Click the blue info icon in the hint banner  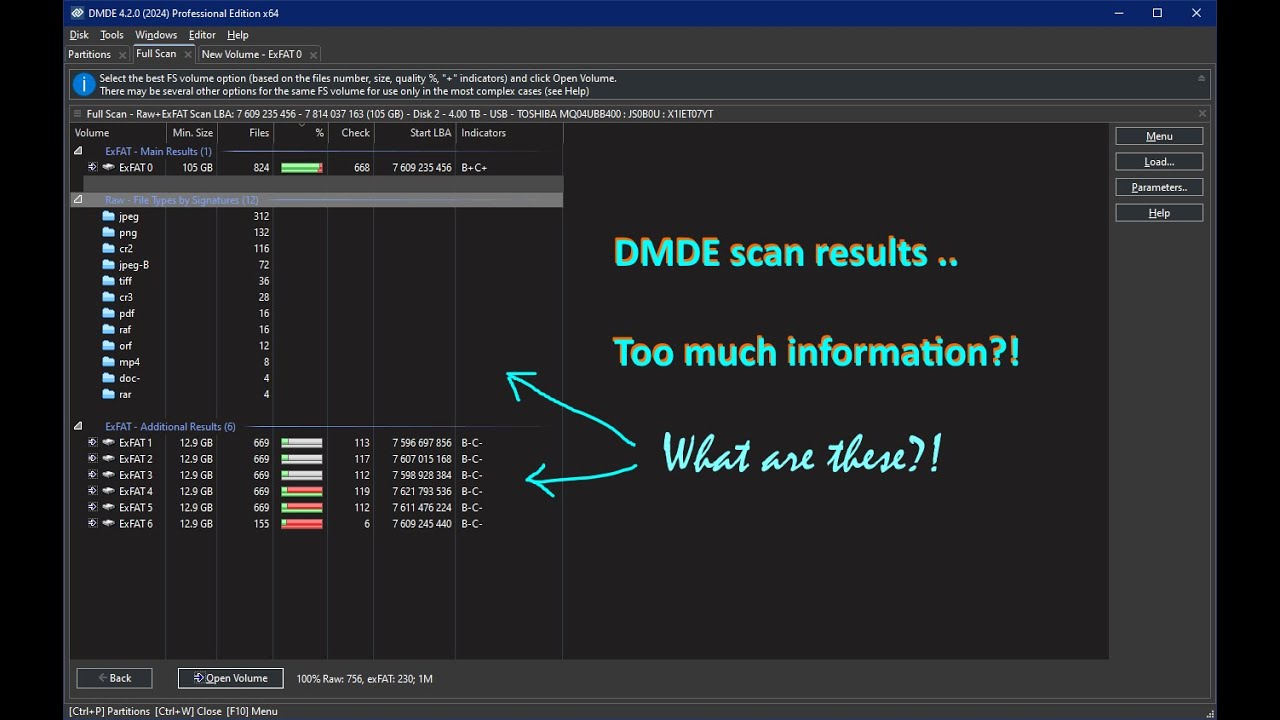click(x=85, y=84)
